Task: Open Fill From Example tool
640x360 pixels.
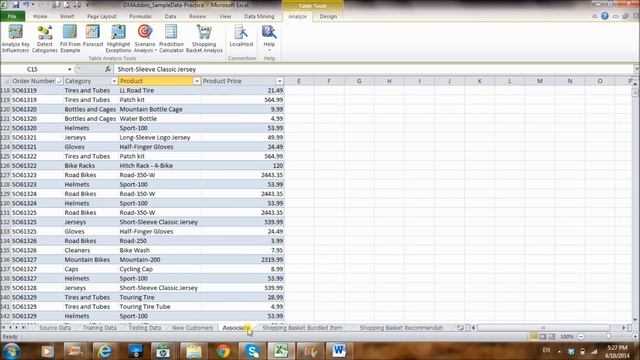Action: tap(70, 38)
